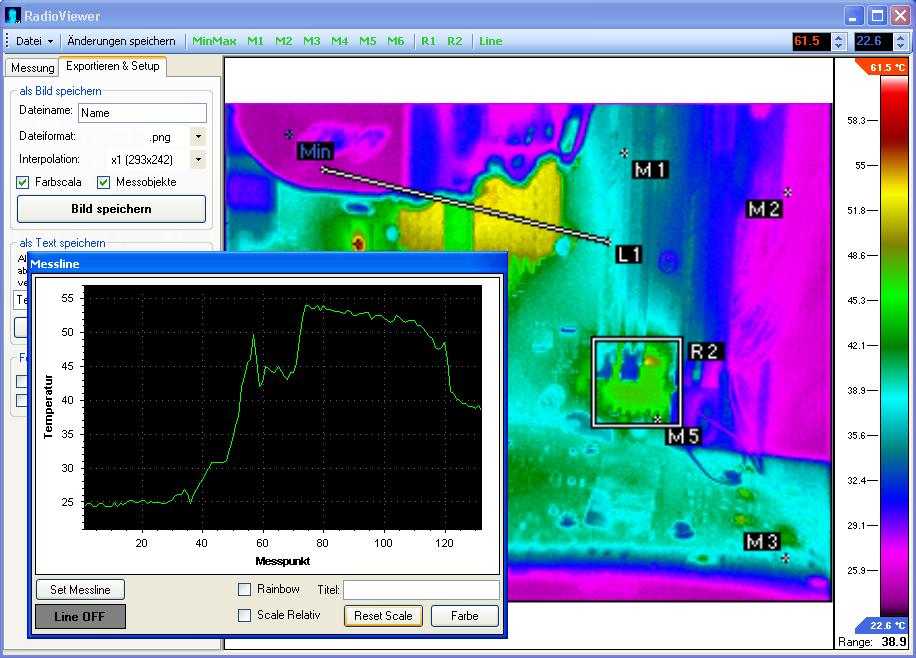Choose the M6 measuring point tool
This screenshot has height=658, width=916.
coord(396,41)
